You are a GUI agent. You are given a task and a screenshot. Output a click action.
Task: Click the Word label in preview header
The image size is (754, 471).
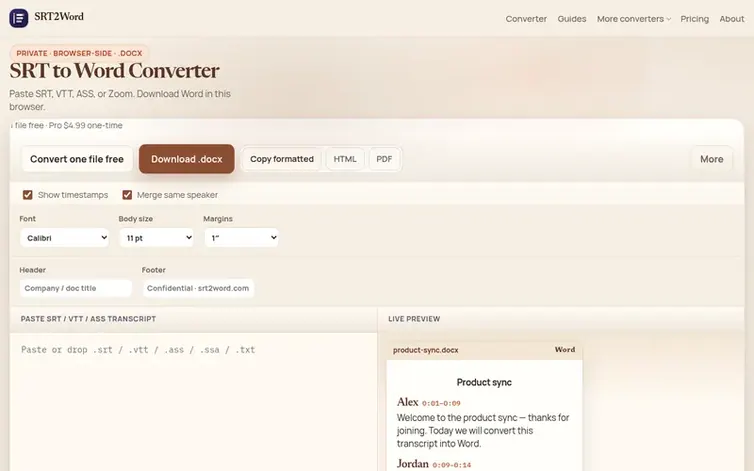(565, 350)
